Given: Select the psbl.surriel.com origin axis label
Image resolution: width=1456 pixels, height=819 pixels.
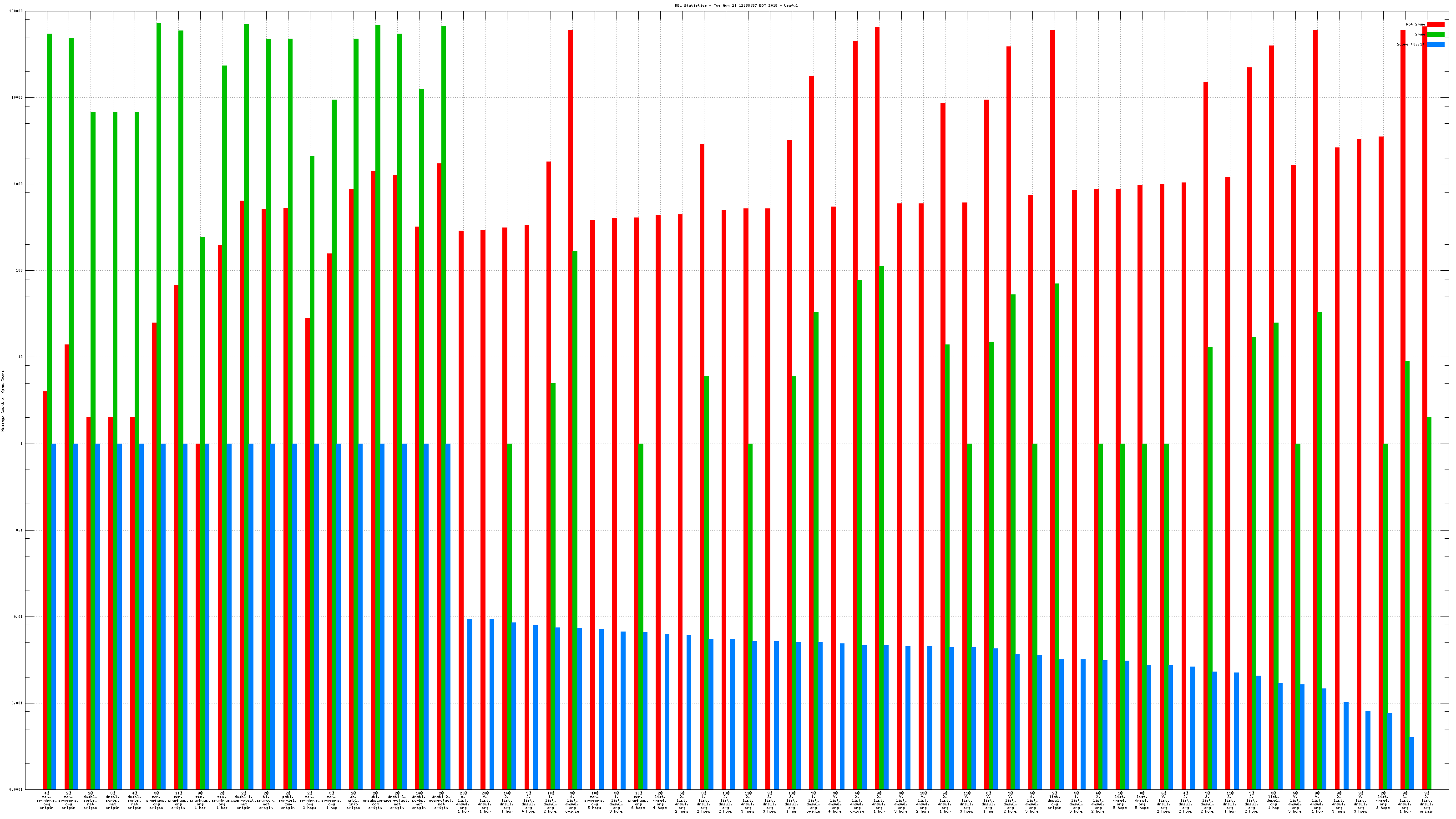Looking at the screenshot, I should [x=288, y=800].
